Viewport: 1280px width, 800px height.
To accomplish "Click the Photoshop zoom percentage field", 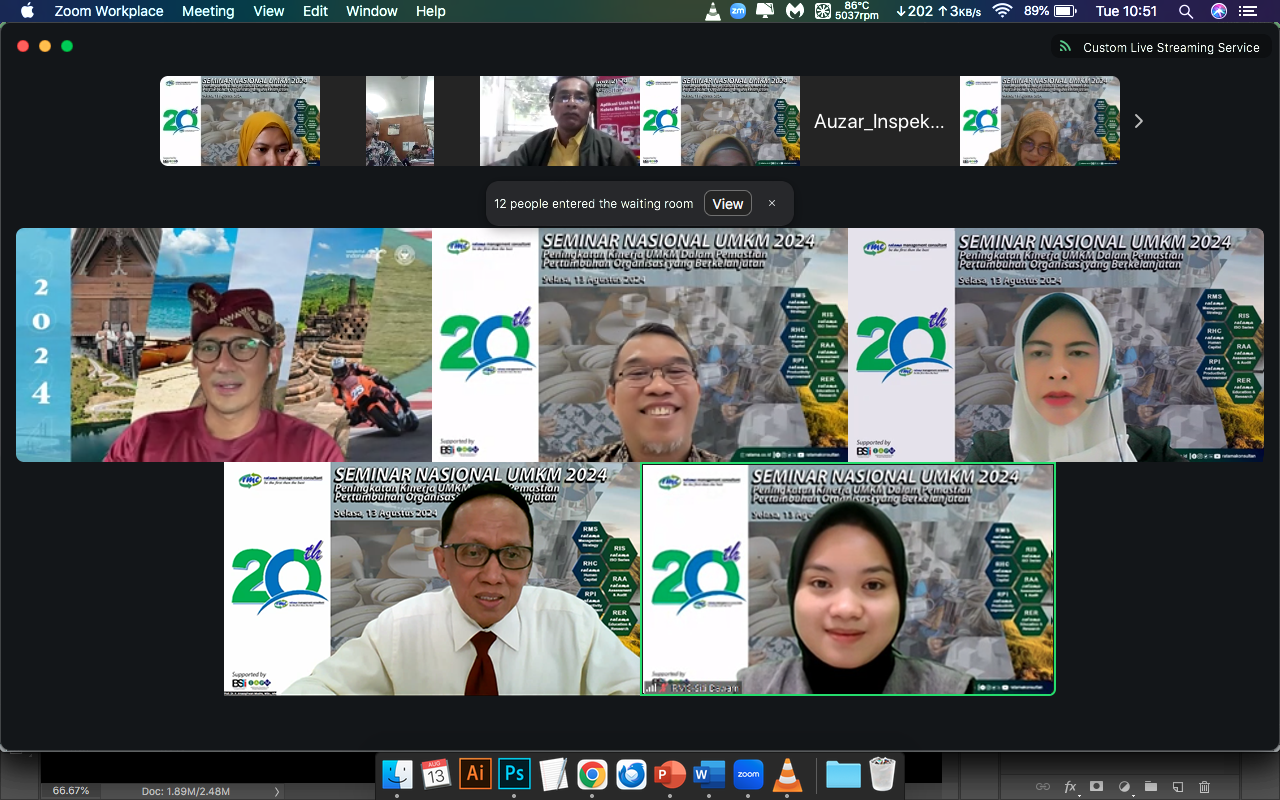I will [x=71, y=791].
